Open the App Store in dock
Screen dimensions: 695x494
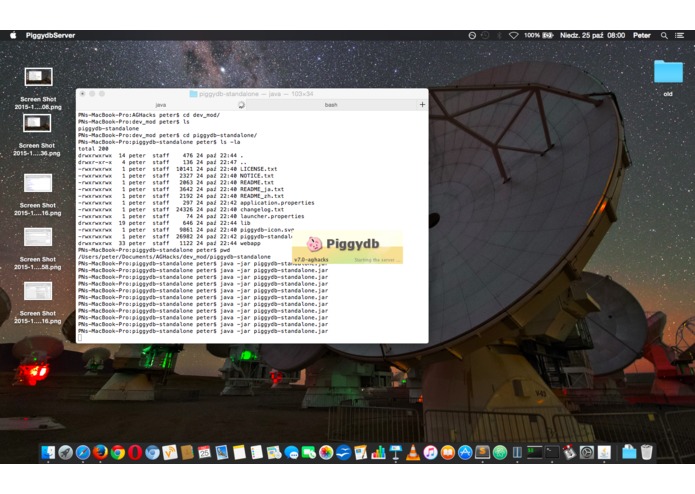[465, 453]
